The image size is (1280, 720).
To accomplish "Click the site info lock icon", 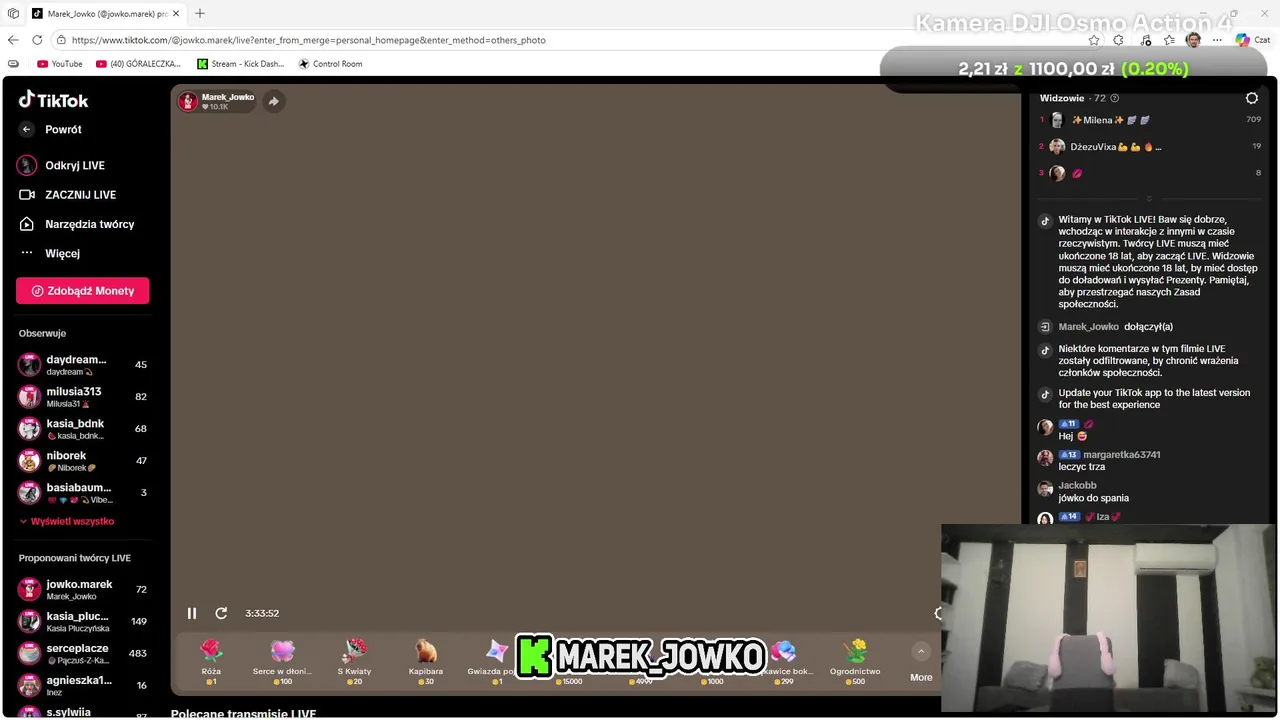I will coord(61,40).
